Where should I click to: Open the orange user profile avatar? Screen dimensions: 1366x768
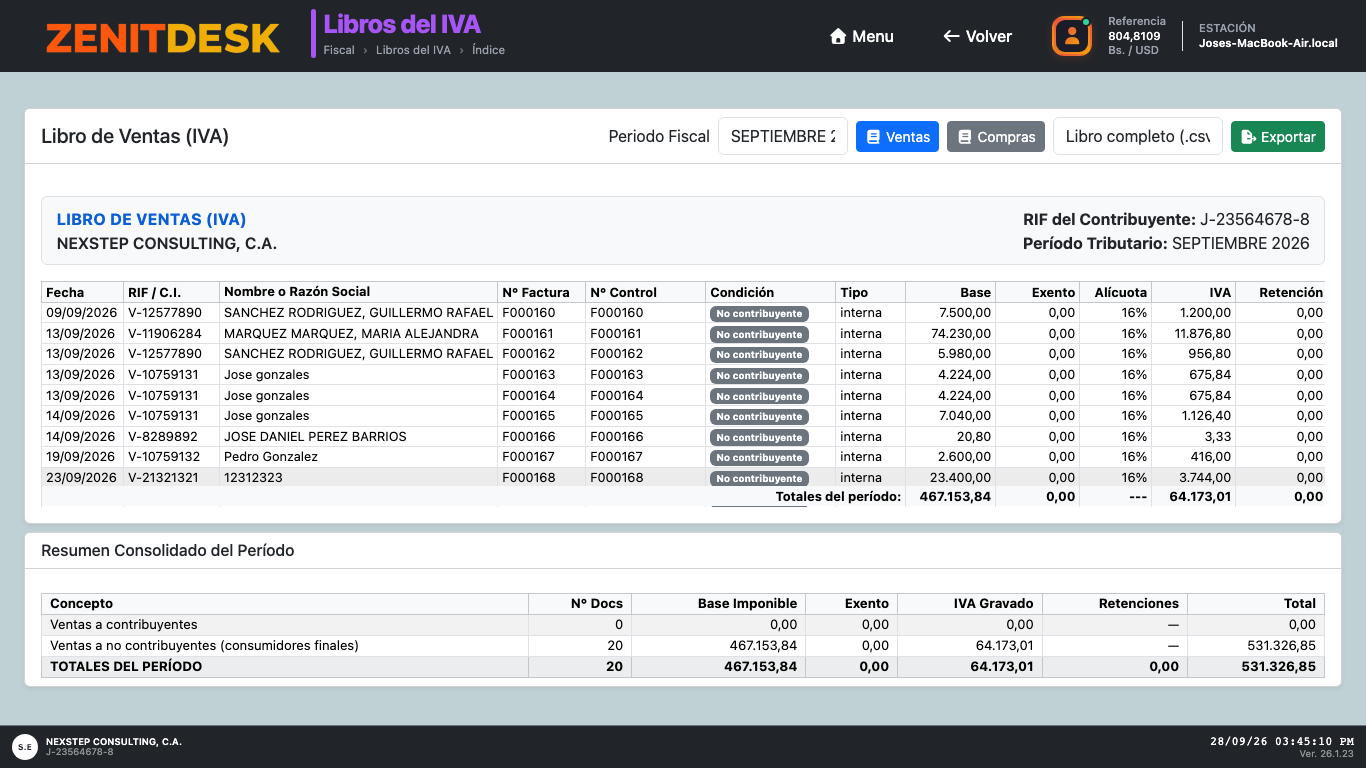pyautogui.click(x=1071, y=36)
